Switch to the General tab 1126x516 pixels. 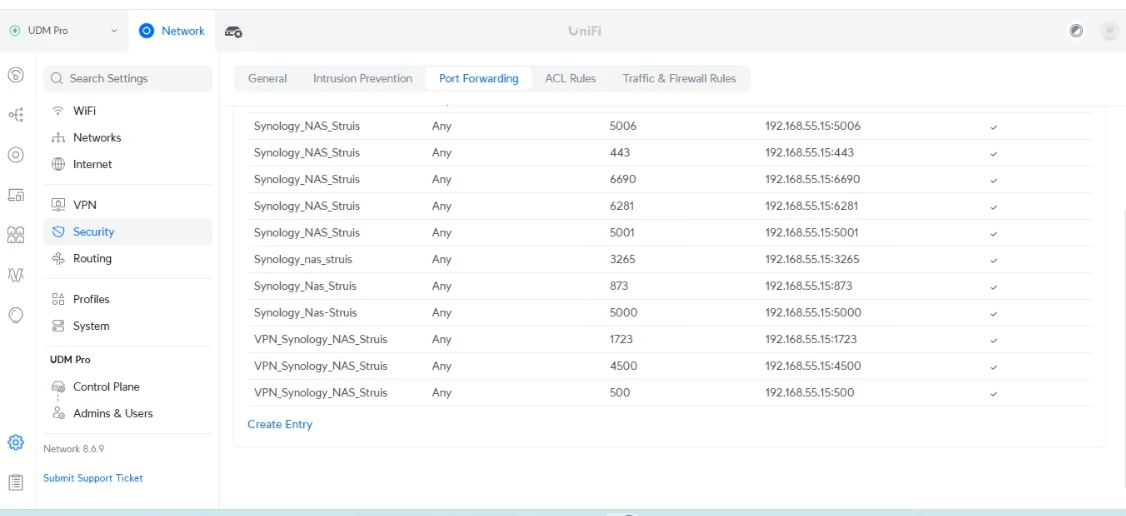click(x=267, y=78)
